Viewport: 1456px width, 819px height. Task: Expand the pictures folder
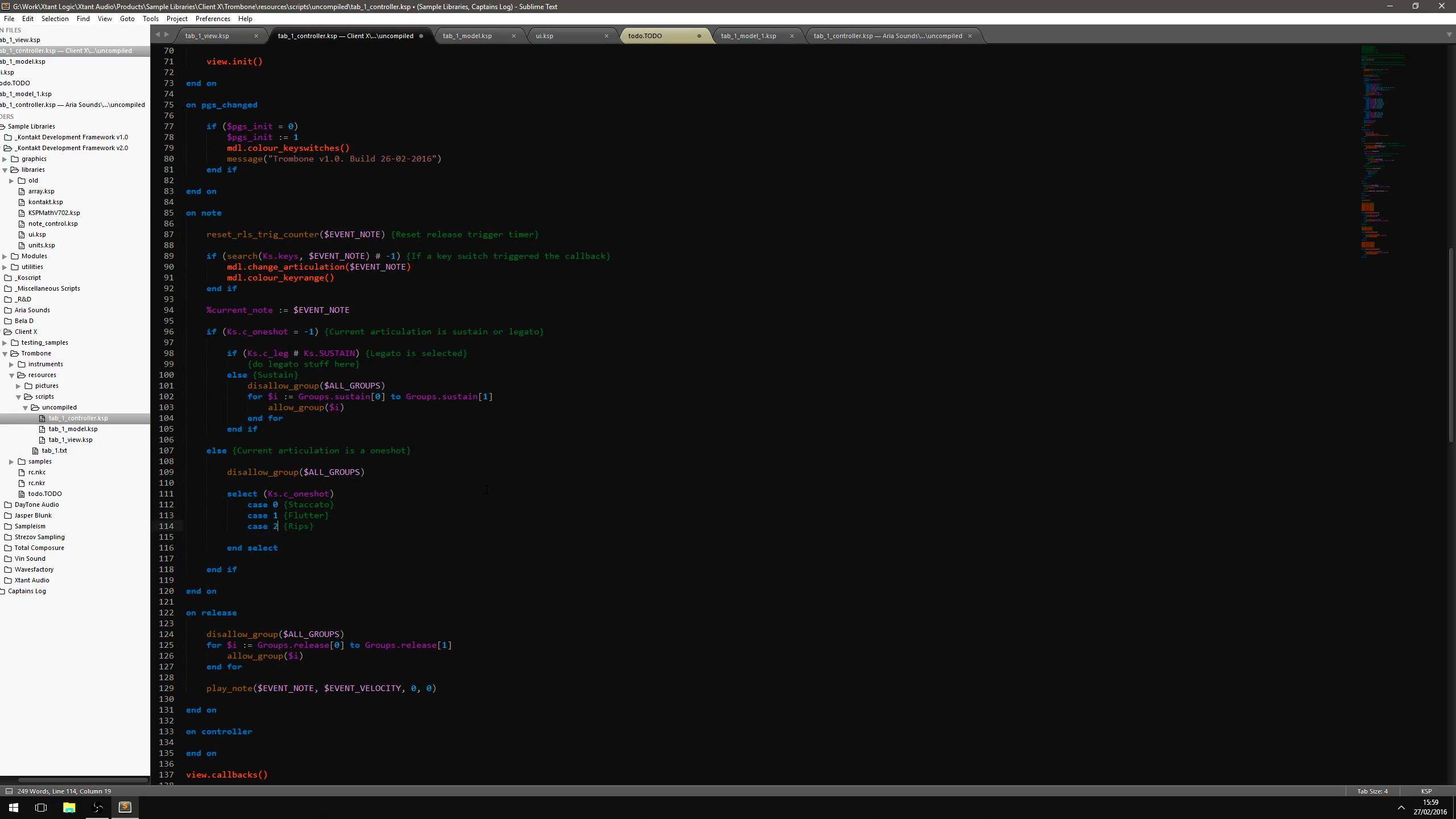[x=18, y=386]
